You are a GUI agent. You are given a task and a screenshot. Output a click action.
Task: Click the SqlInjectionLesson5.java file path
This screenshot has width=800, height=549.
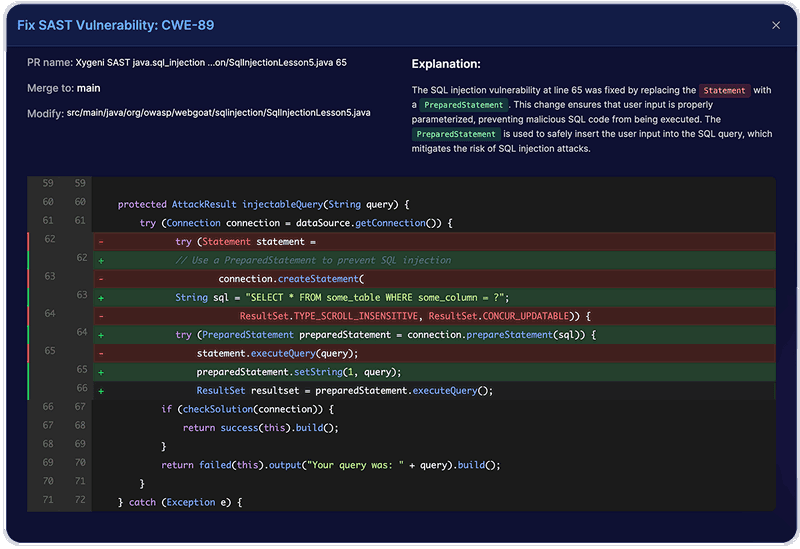[x=218, y=113]
